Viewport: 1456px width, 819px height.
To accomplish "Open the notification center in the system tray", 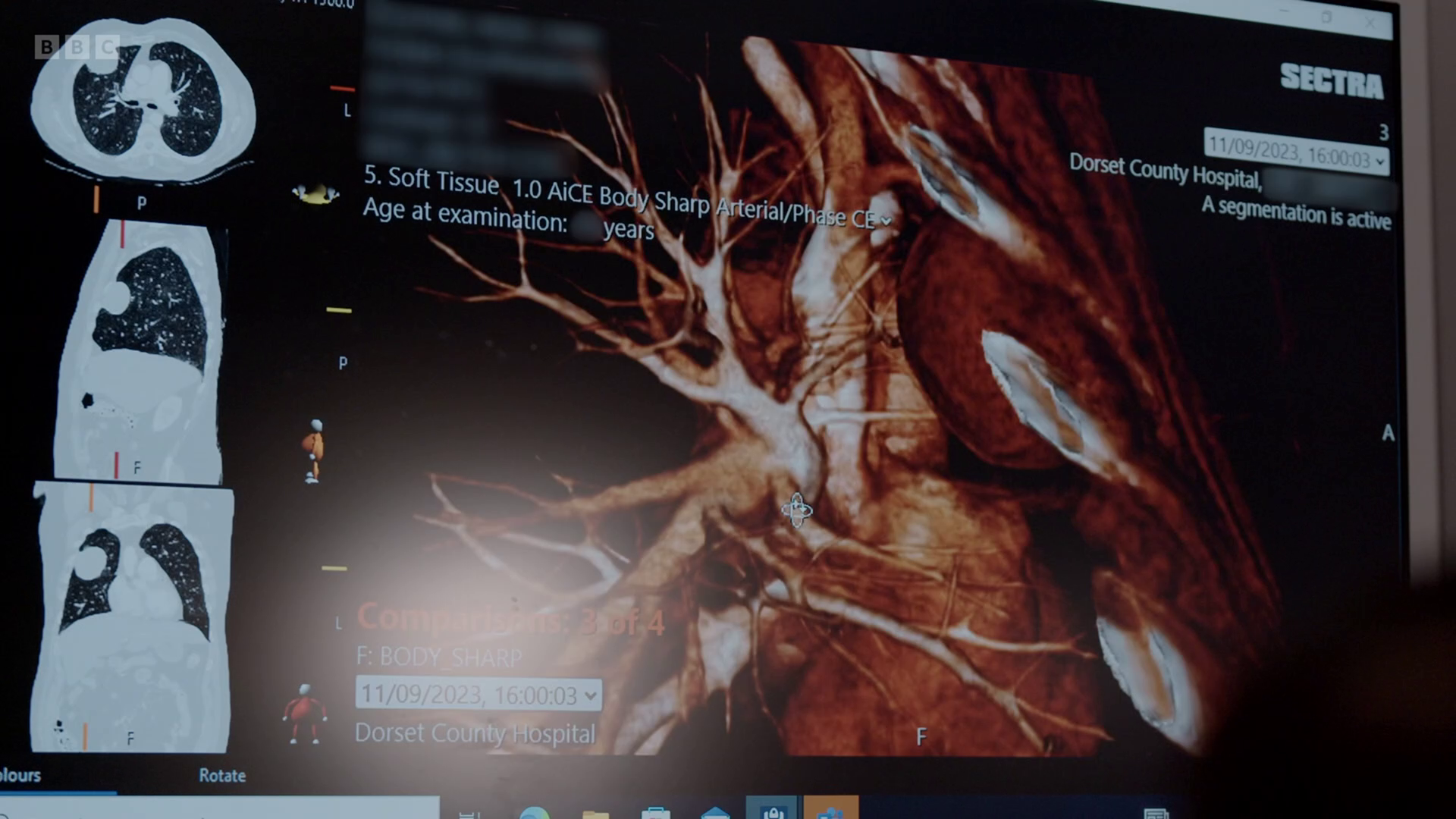I will pos(1156,813).
